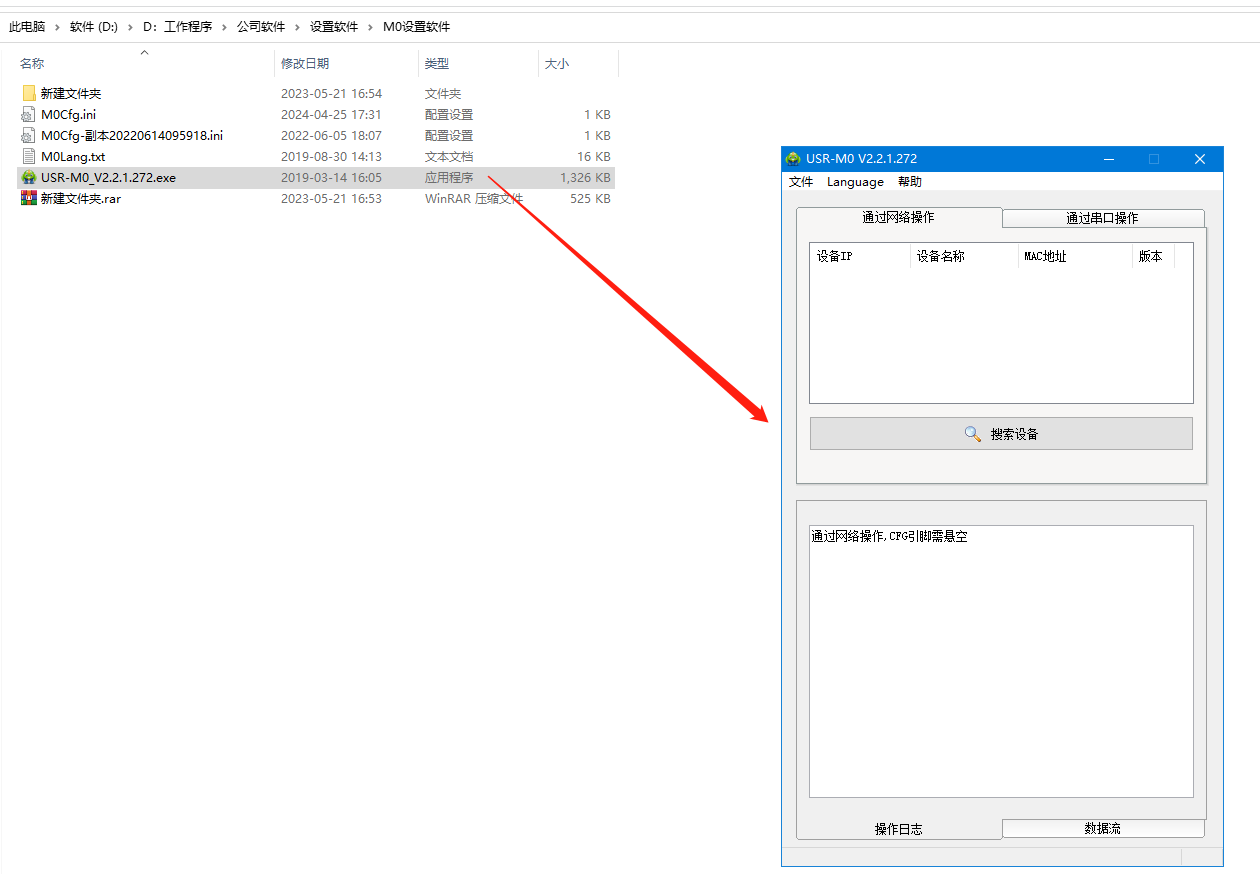The height and width of the screenshot is (874, 1260).
Task: Click the USR-M0 title bar app icon
Action: click(x=793, y=159)
